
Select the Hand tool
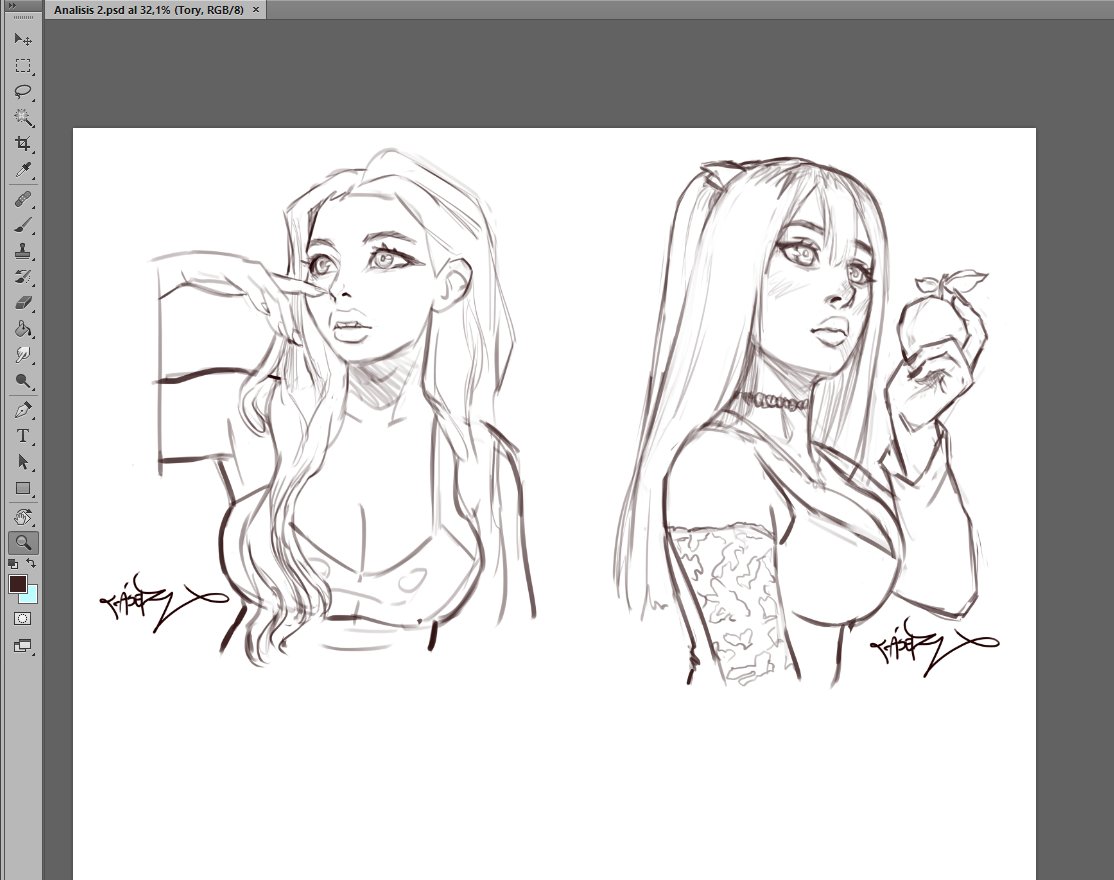[x=23, y=517]
